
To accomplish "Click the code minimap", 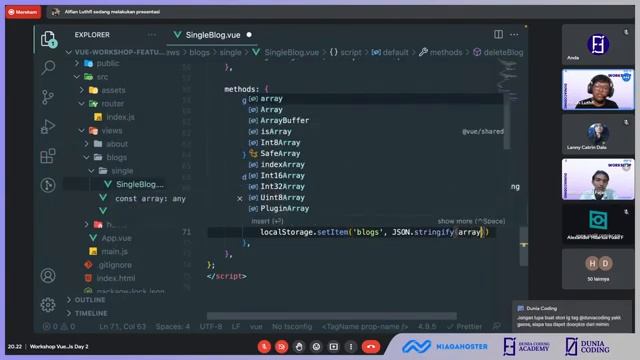I will coord(507,80).
